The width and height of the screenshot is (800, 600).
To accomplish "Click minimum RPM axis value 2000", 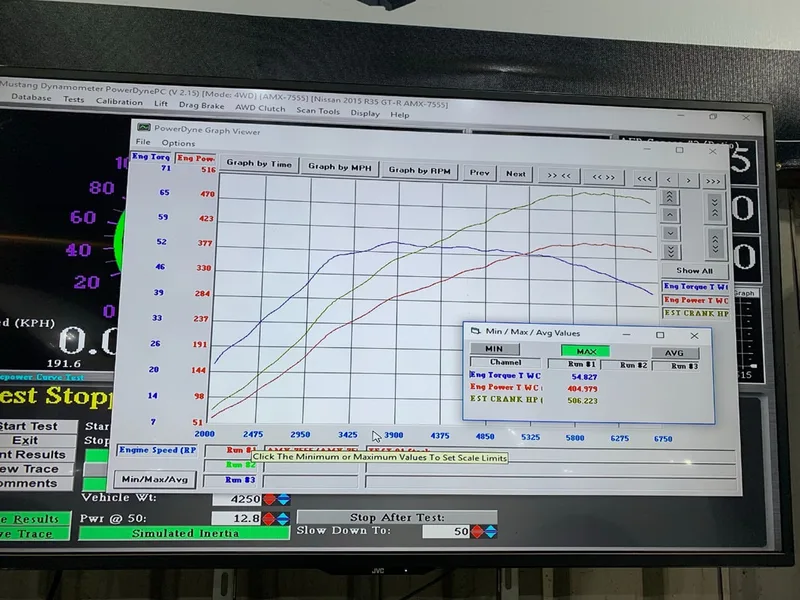I will click(204, 434).
